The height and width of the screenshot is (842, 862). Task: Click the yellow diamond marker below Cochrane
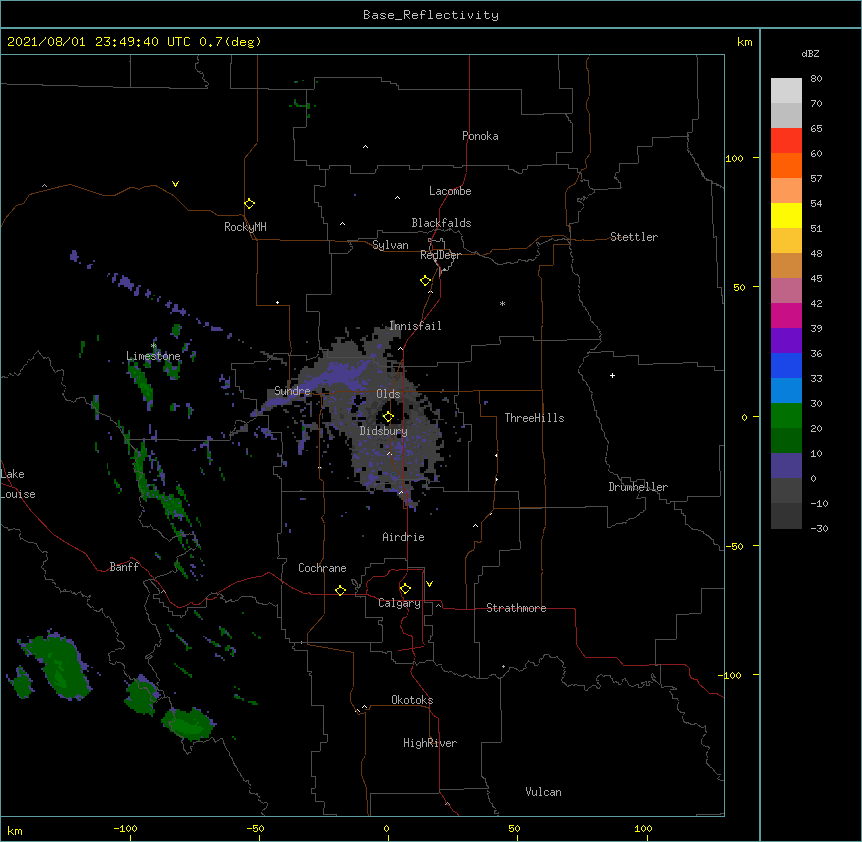(x=340, y=590)
